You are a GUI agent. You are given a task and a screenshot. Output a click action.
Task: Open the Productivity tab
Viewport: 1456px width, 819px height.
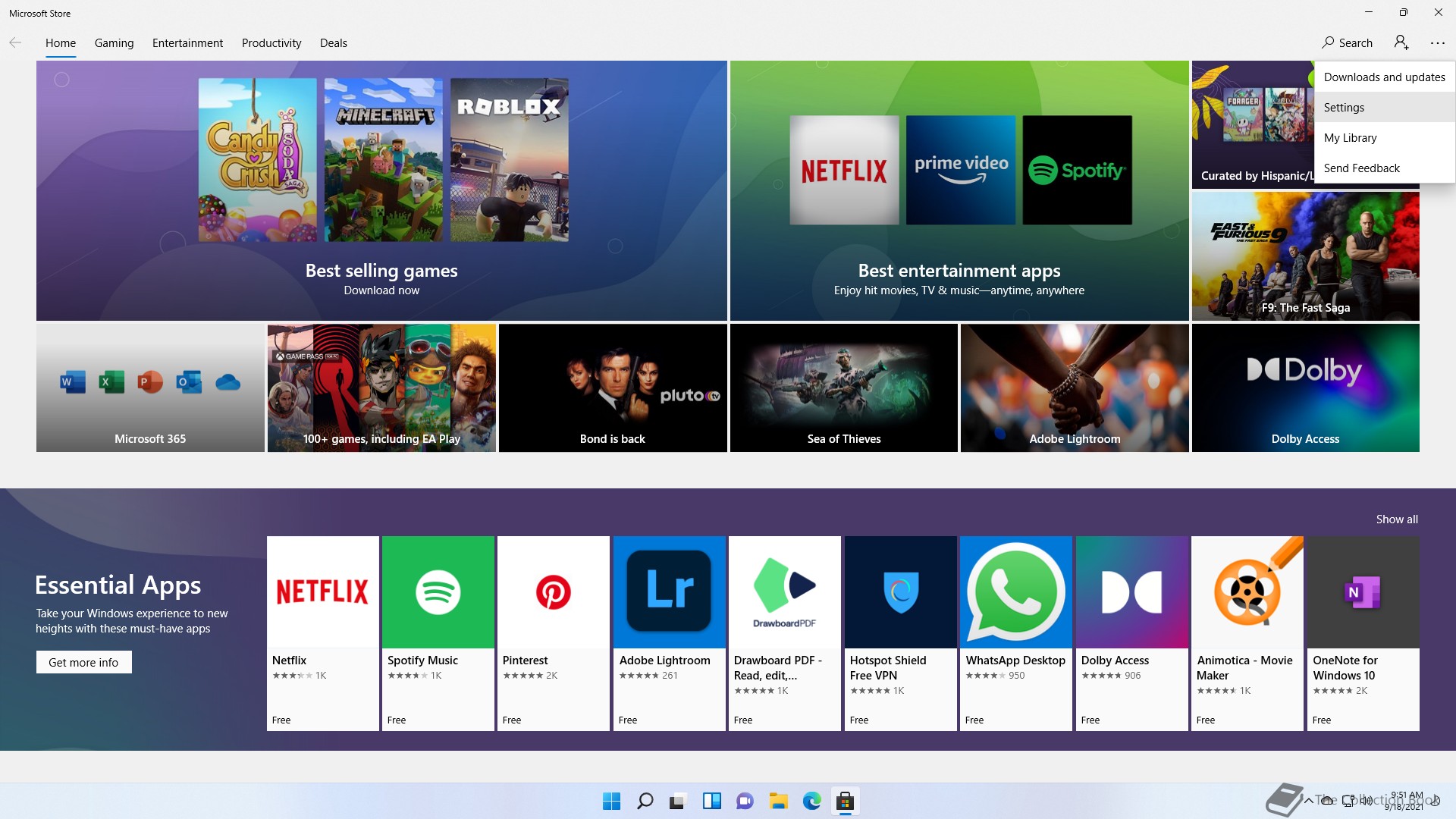[271, 43]
